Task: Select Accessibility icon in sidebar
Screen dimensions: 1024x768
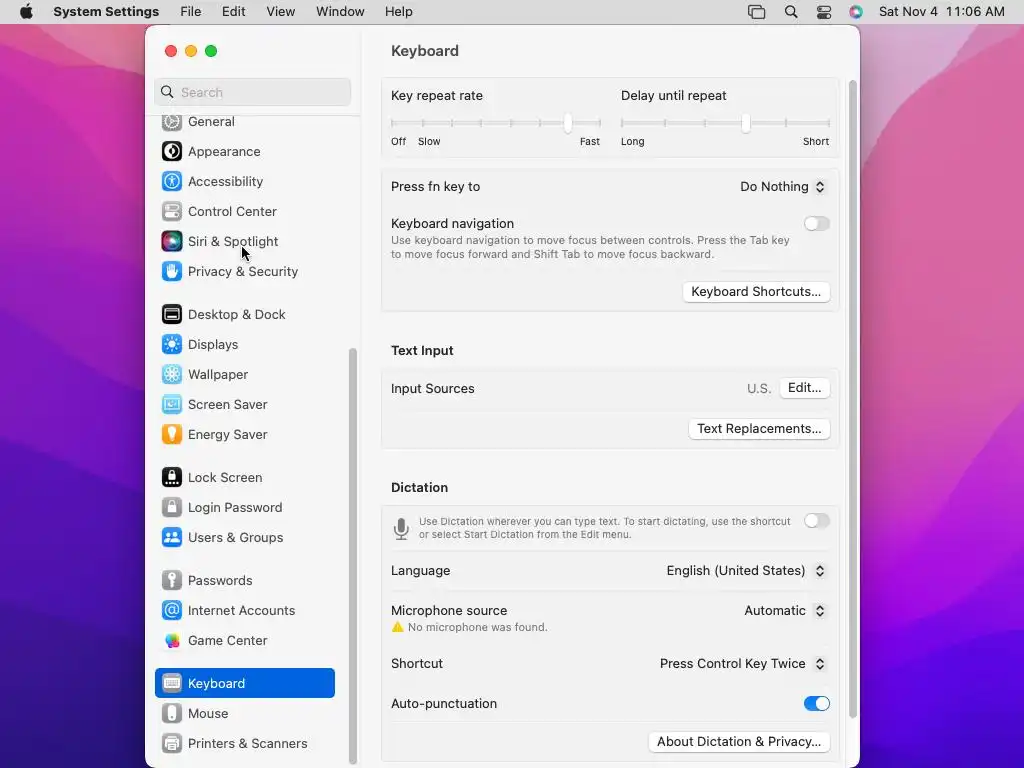Action: (172, 182)
